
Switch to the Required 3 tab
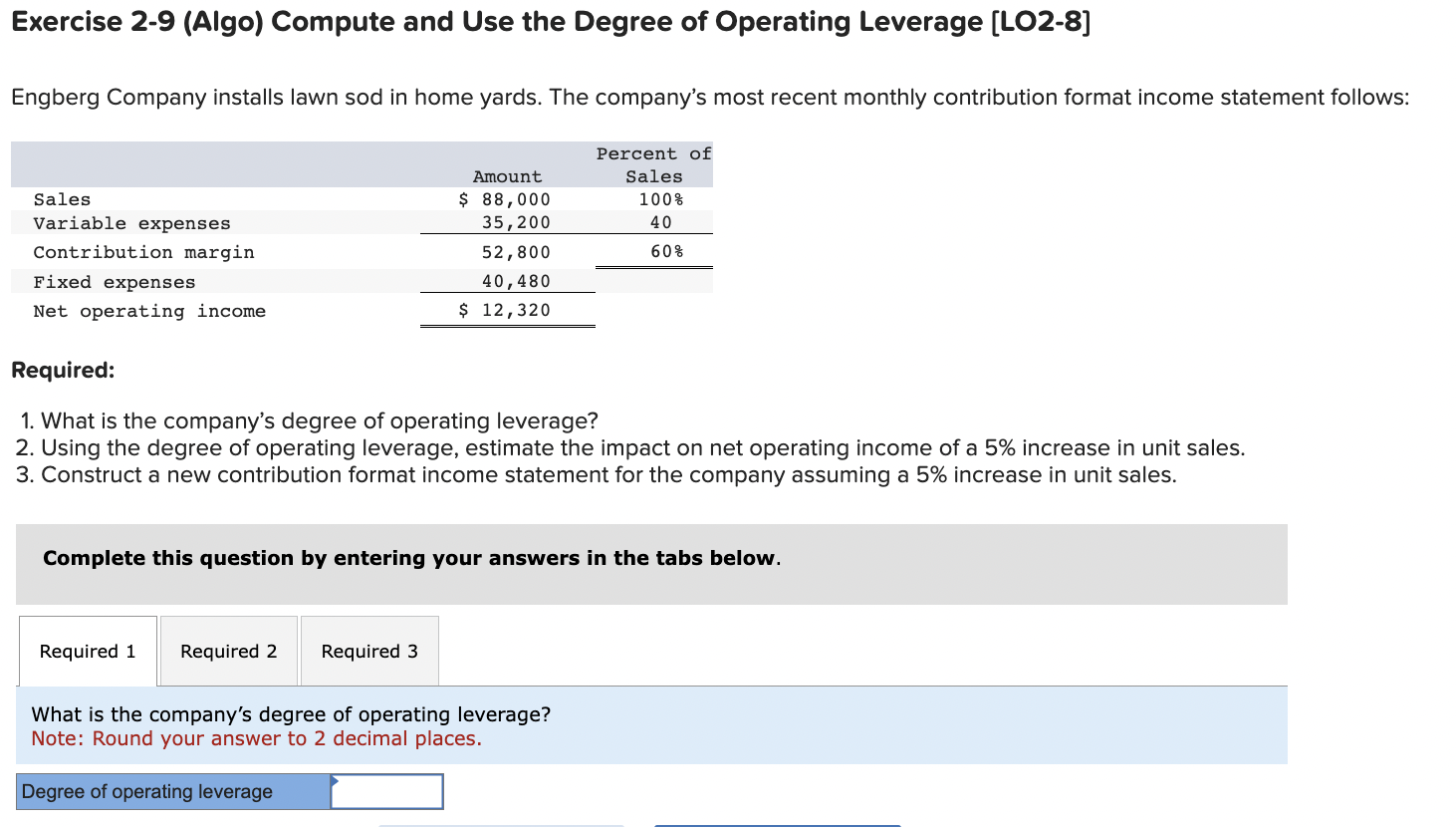(368, 651)
